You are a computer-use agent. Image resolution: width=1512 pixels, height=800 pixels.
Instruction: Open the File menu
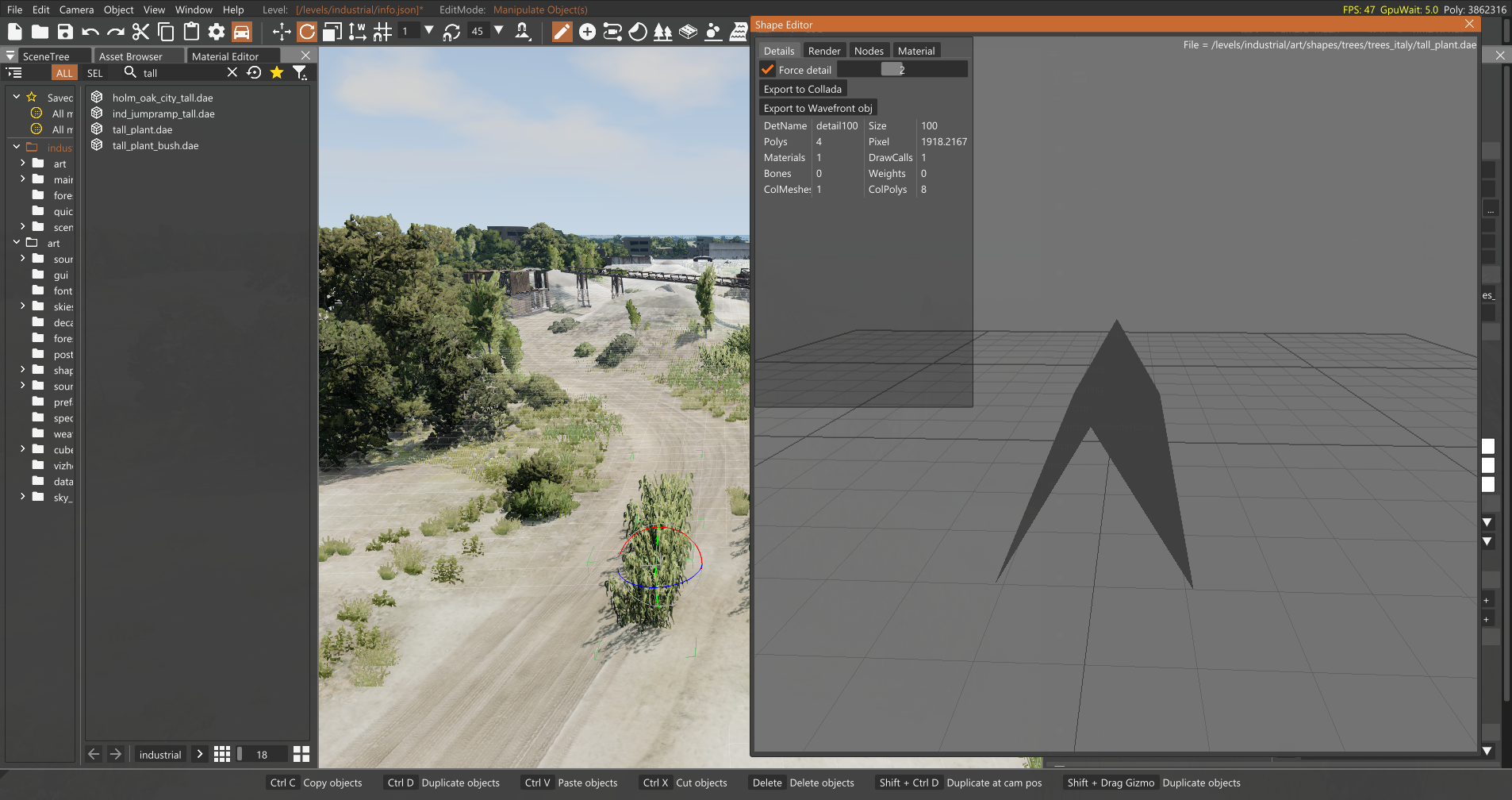14,10
